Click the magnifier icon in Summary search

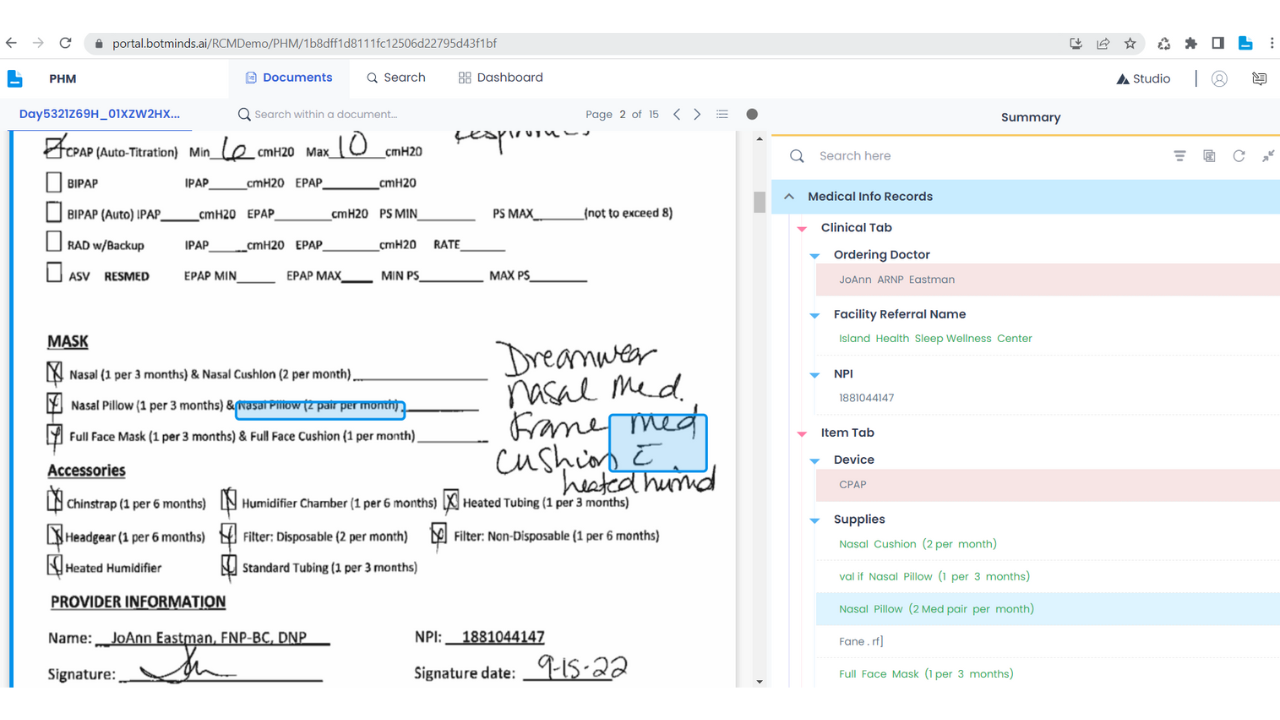coord(797,156)
